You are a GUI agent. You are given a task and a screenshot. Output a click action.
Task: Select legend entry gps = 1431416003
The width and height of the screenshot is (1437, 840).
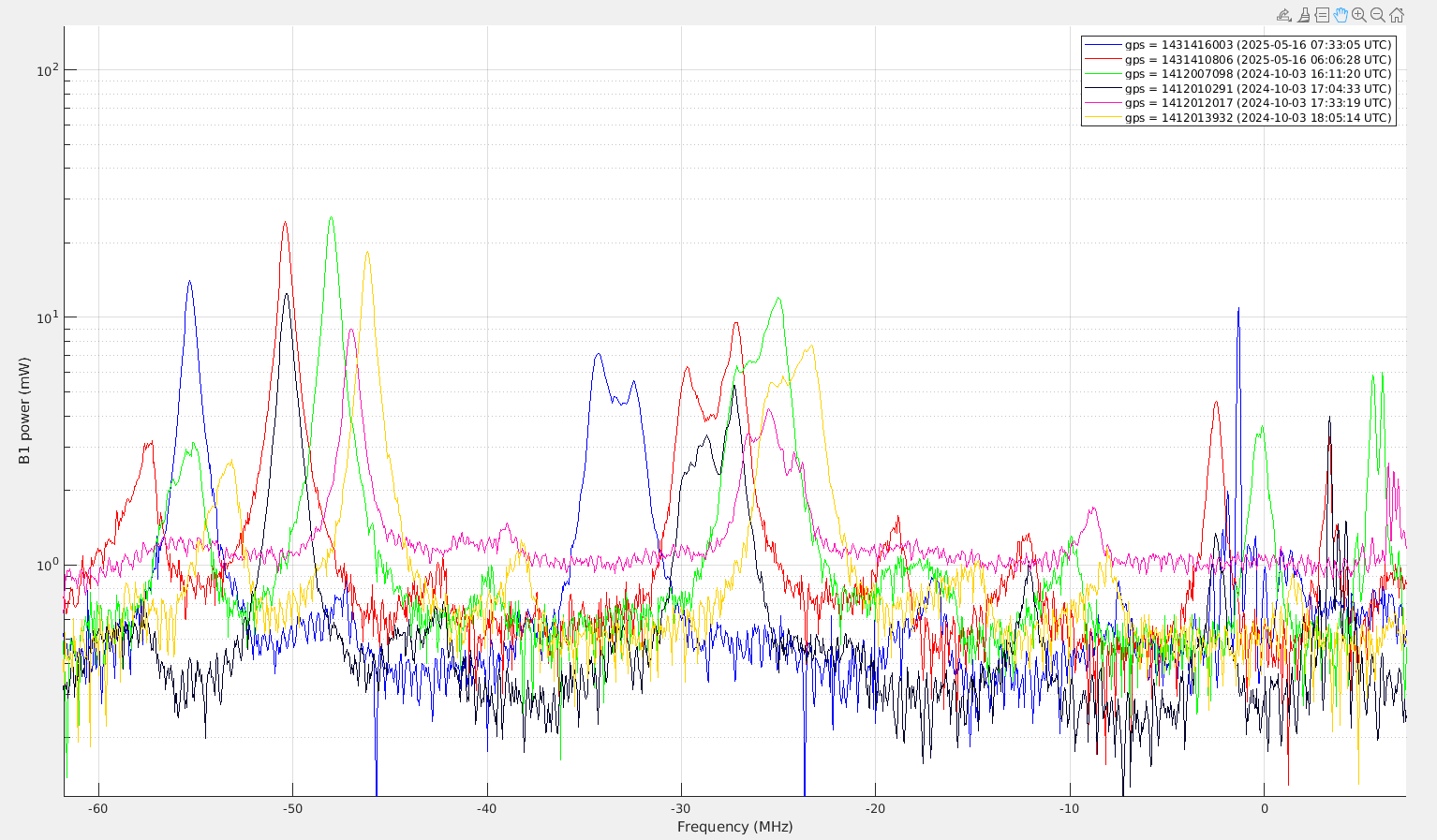1258,45
